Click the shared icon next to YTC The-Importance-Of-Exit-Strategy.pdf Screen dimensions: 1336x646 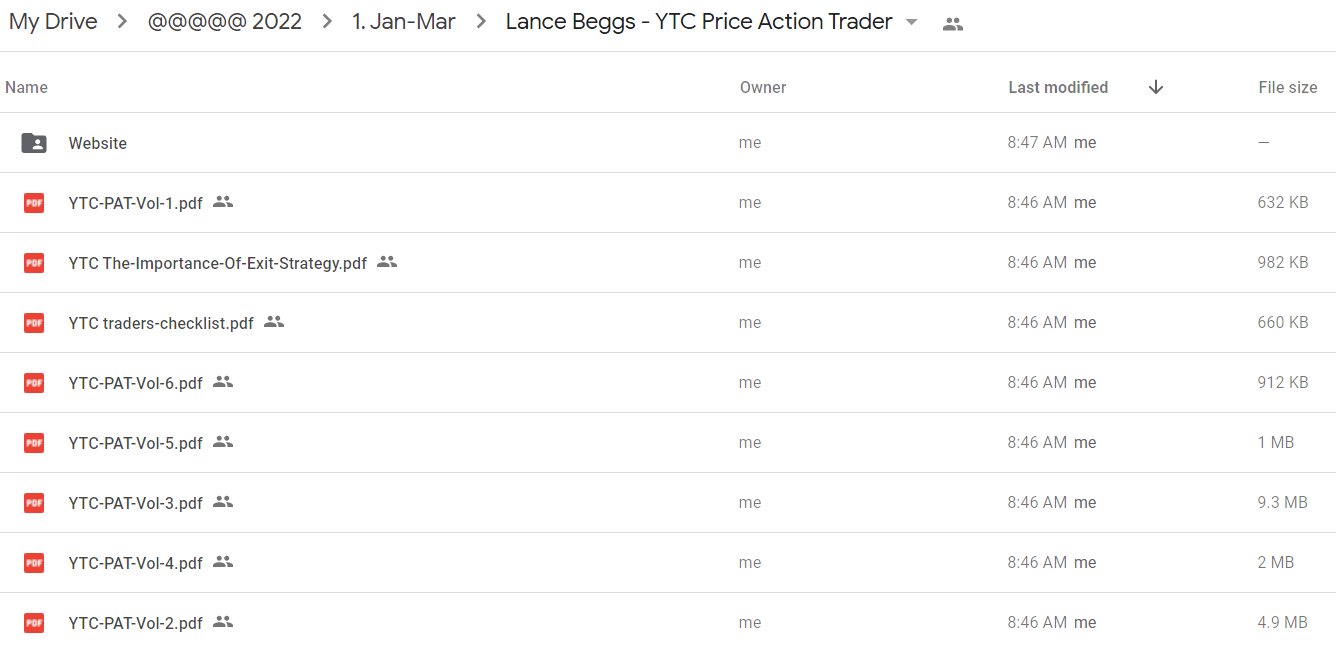pos(387,262)
